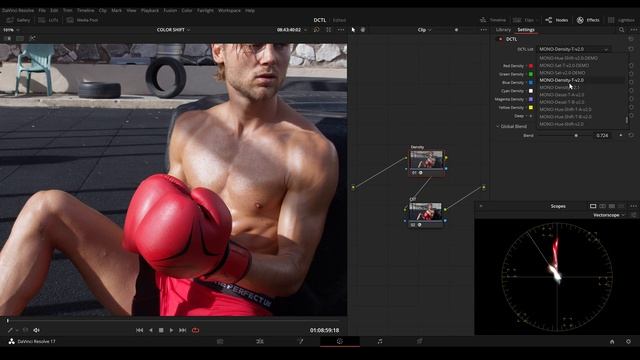Toggle the split-screen viewer icon
This screenshot has width=640, height=360.
click(20, 38)
